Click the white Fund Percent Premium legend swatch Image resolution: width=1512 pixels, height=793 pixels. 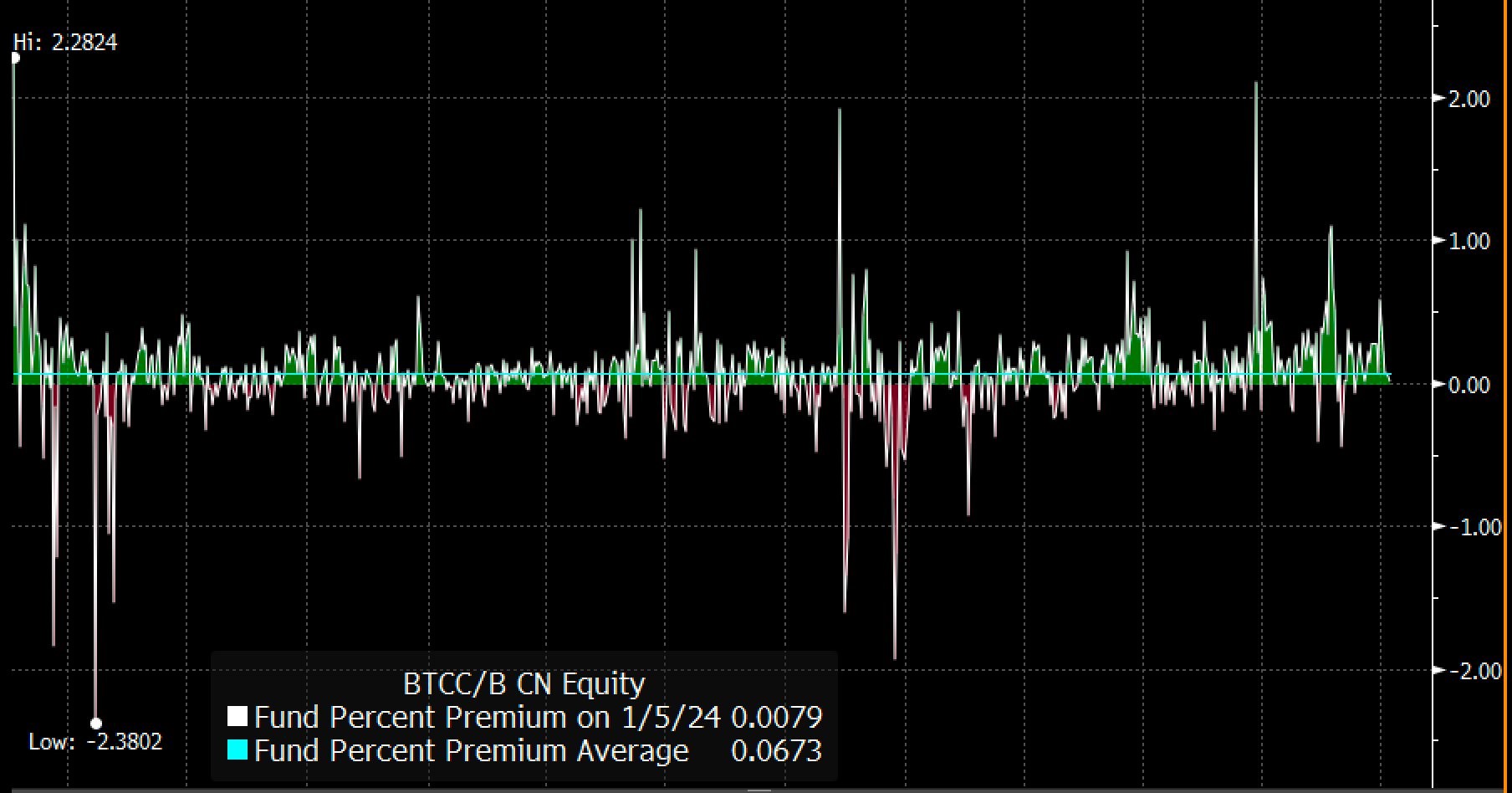pyautogui.click(x=238, y=717)
